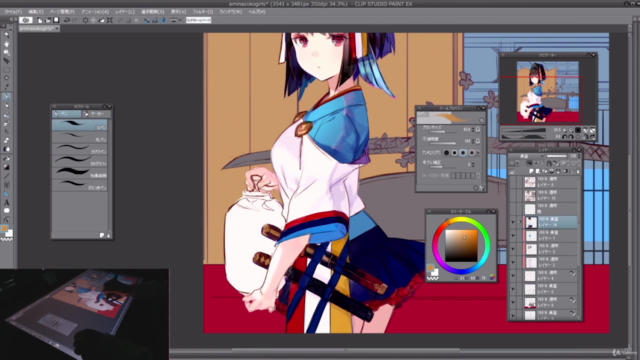The image size is (640, 360).
Task: Open Sub Tool panel menu icon
Action: (x=54, y=107)
